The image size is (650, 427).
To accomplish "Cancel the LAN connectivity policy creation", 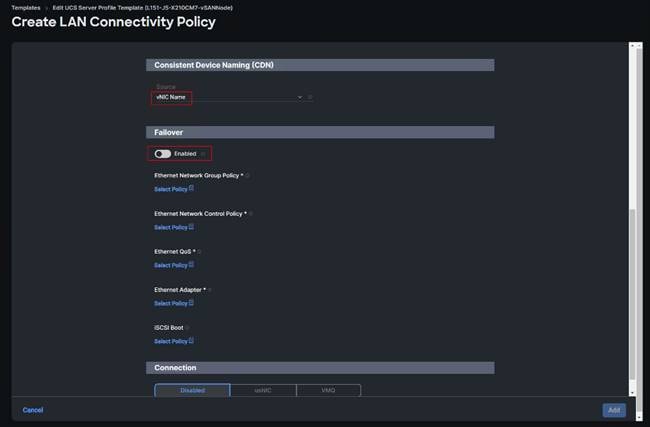I will point(33,410).
